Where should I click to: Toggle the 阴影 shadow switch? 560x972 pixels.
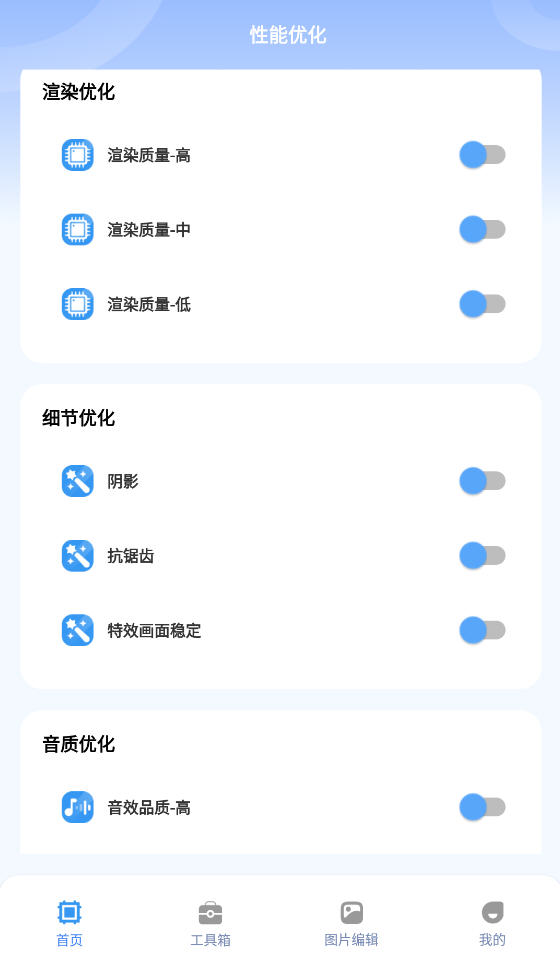pyautogui.click(x=482, y=481)
